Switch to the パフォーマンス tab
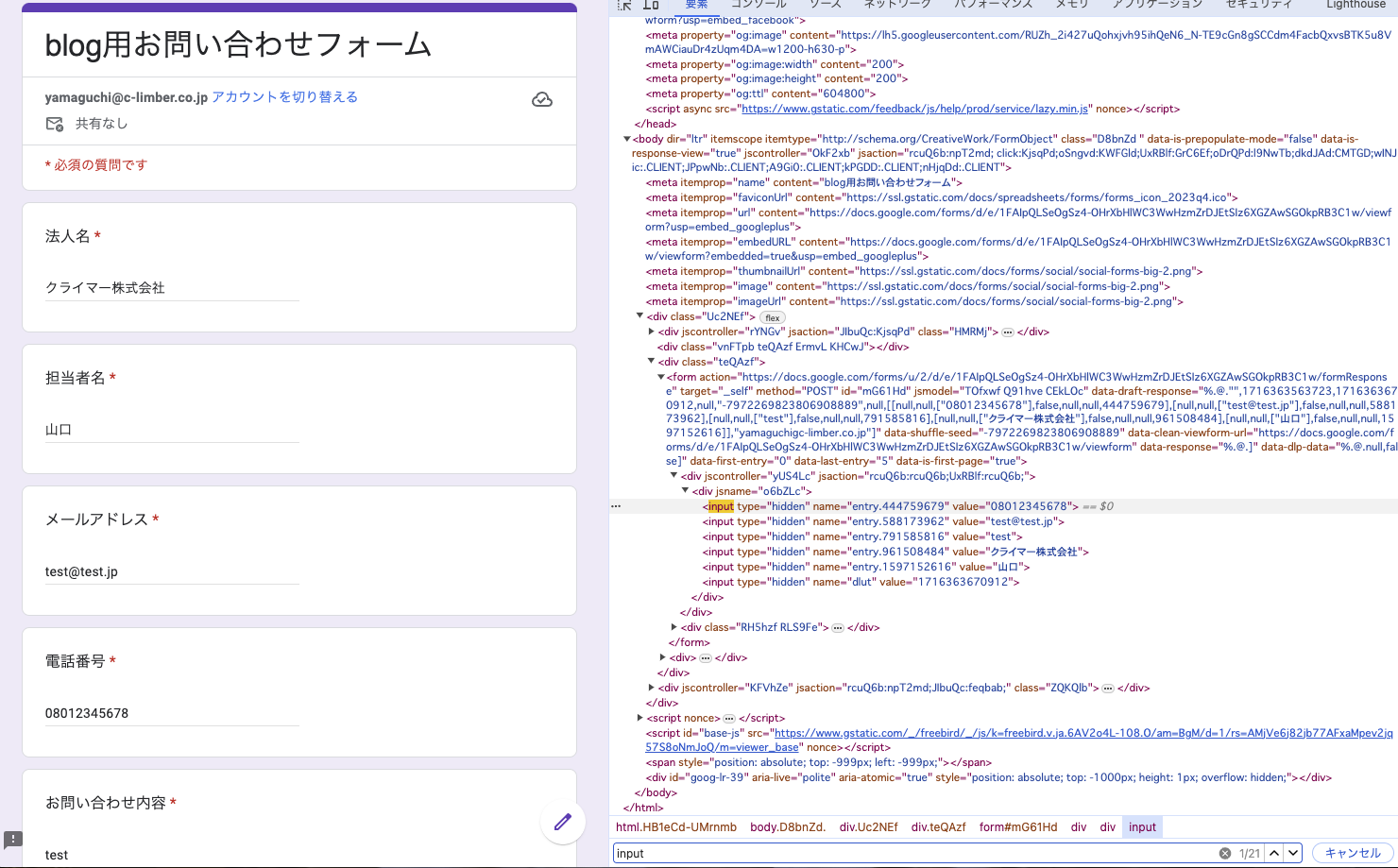This screenshot has width=1398, height=868. pyautogui.click(x=993, y=5)
